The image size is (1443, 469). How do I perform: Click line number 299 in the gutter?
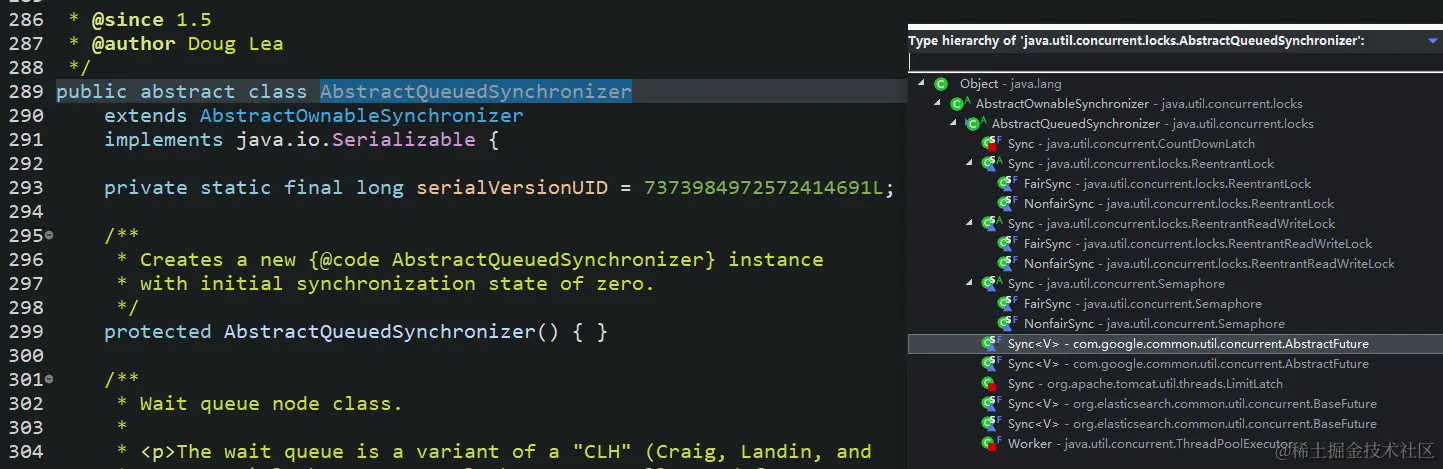click(x=25, y=332)
